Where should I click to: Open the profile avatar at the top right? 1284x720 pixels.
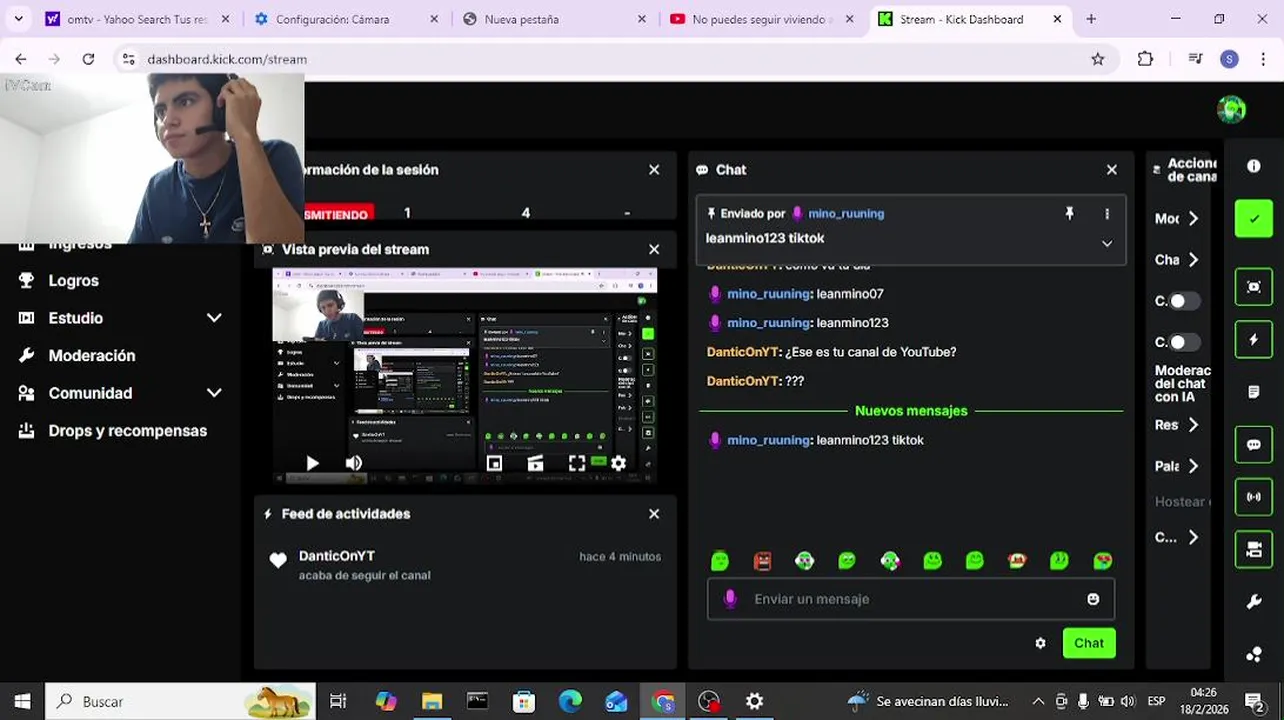pyautogui.click(x=1231, y=110)
